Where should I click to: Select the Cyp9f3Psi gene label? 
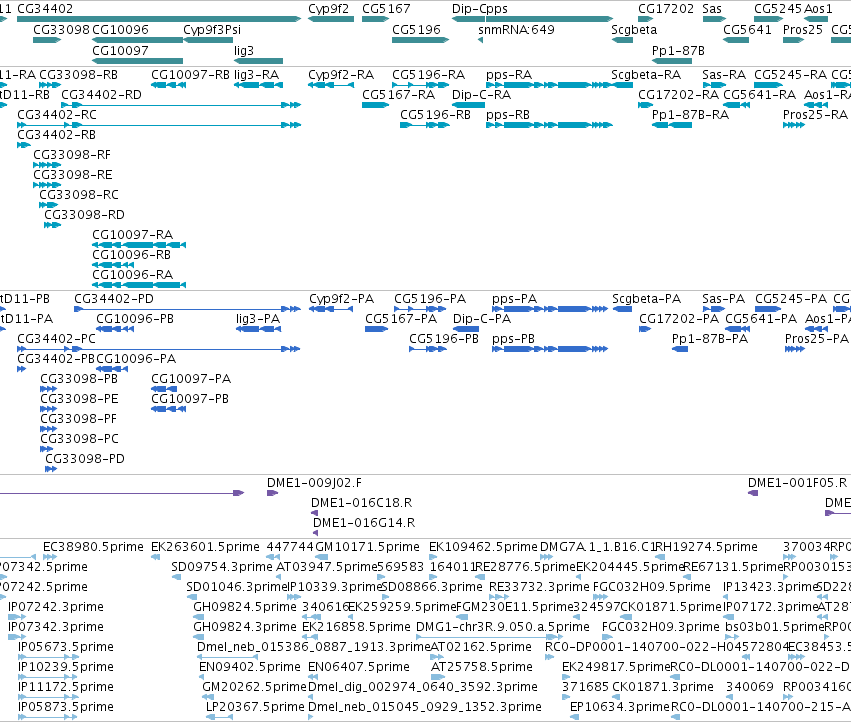click(x=212, y=29)
